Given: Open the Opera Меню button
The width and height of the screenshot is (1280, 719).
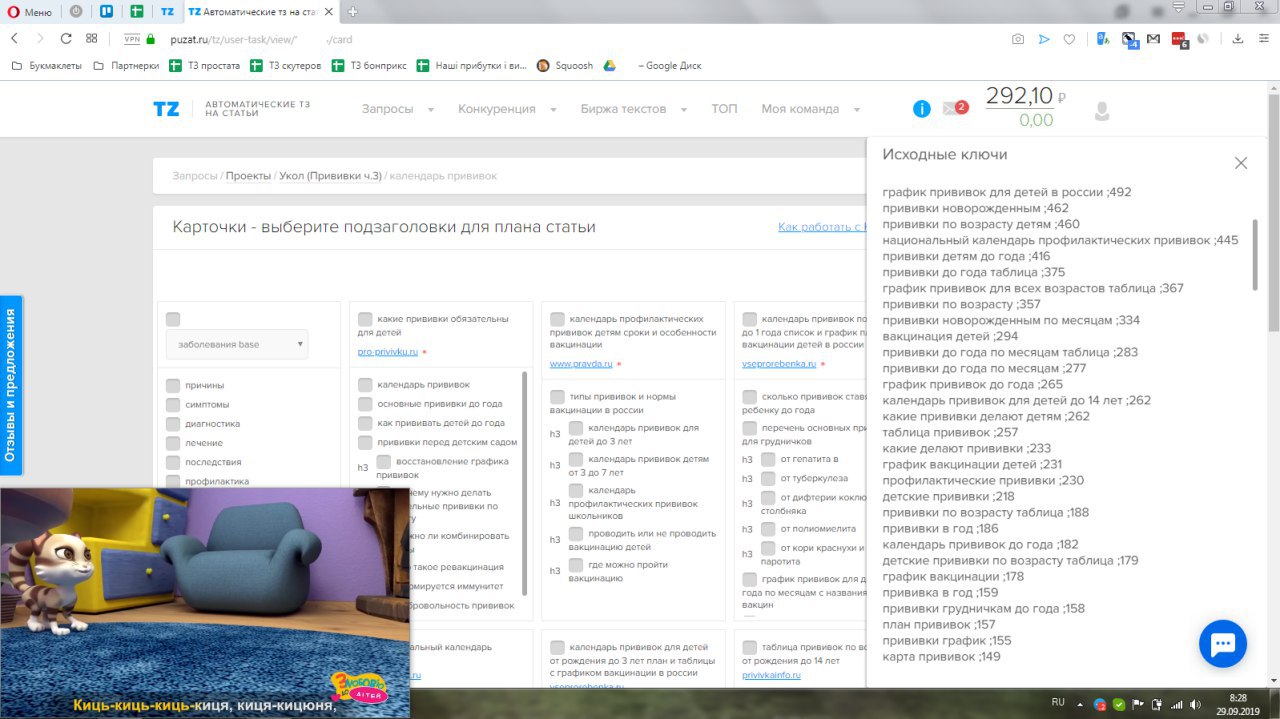Looking at the screenshot, I should click(x=30, y=12).
